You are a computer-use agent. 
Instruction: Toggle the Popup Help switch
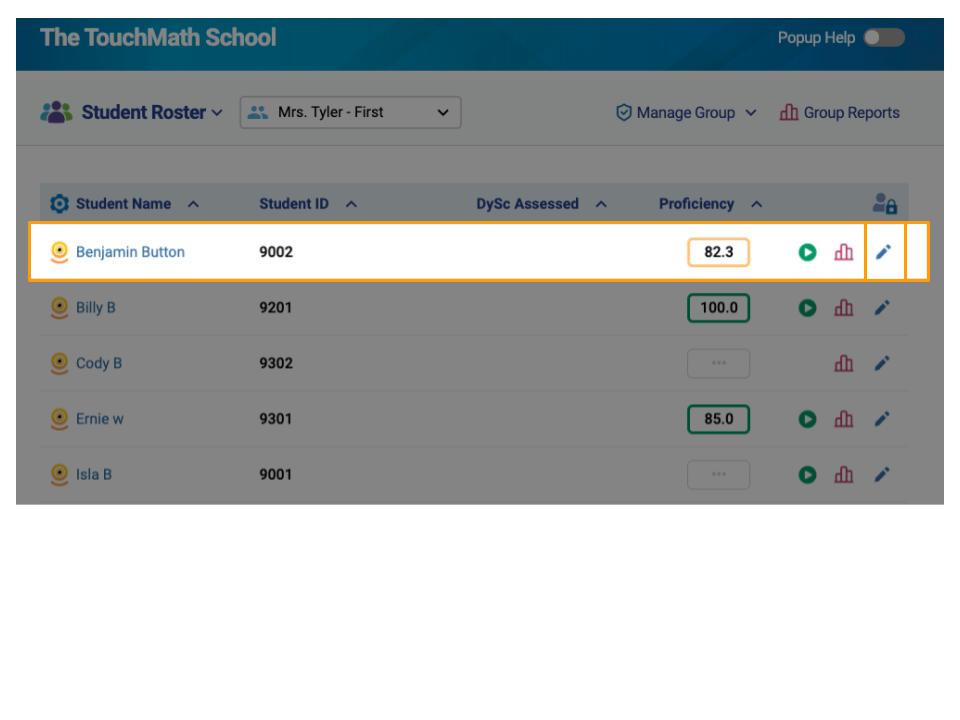point(883,37)
